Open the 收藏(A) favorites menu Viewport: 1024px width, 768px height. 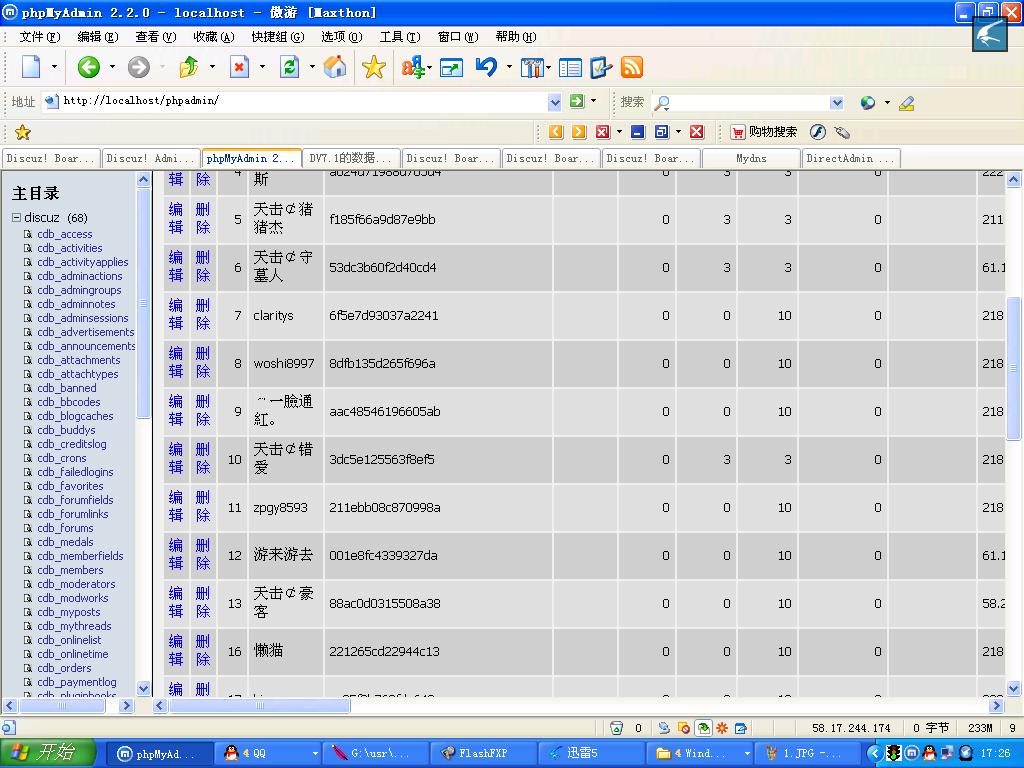coord(214,37)
